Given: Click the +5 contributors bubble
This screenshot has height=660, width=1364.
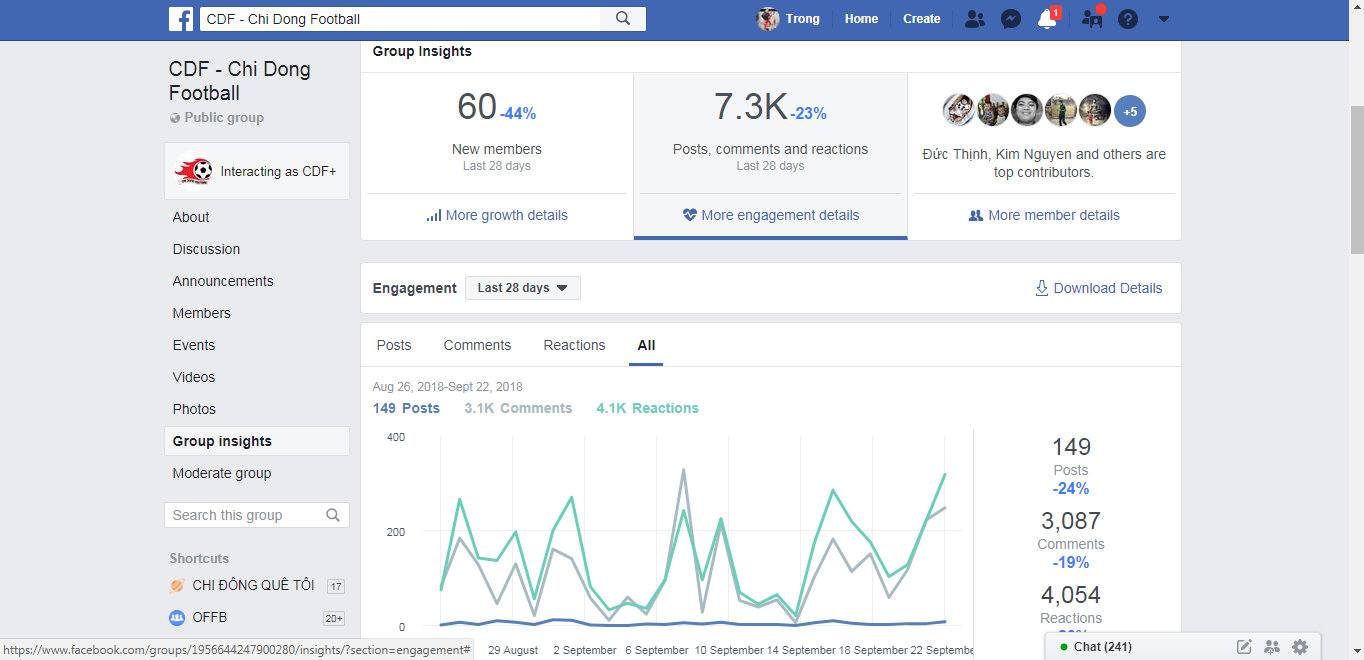Looking at the screenshot, I should pyautogui.click(x=1130, y=112).
